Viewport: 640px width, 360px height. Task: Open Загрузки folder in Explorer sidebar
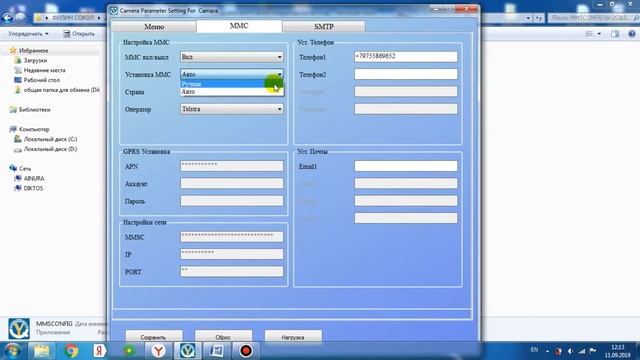(x=35, y=60)
